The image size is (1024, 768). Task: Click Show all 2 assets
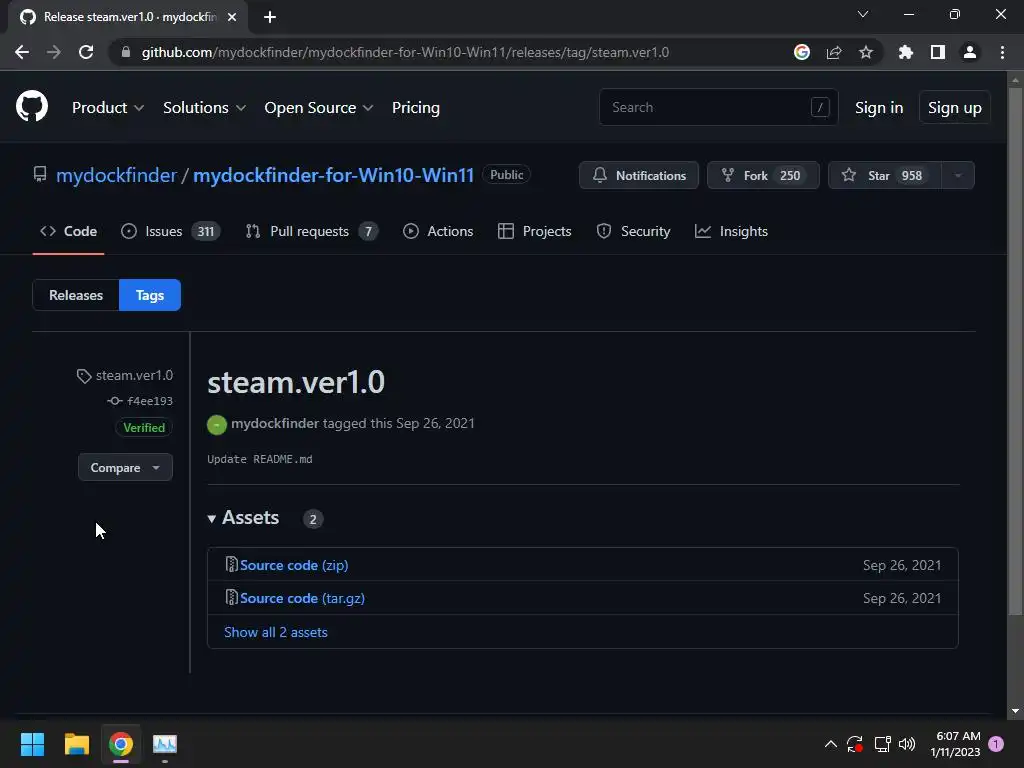pyautogui.click(x=276, y=632)
